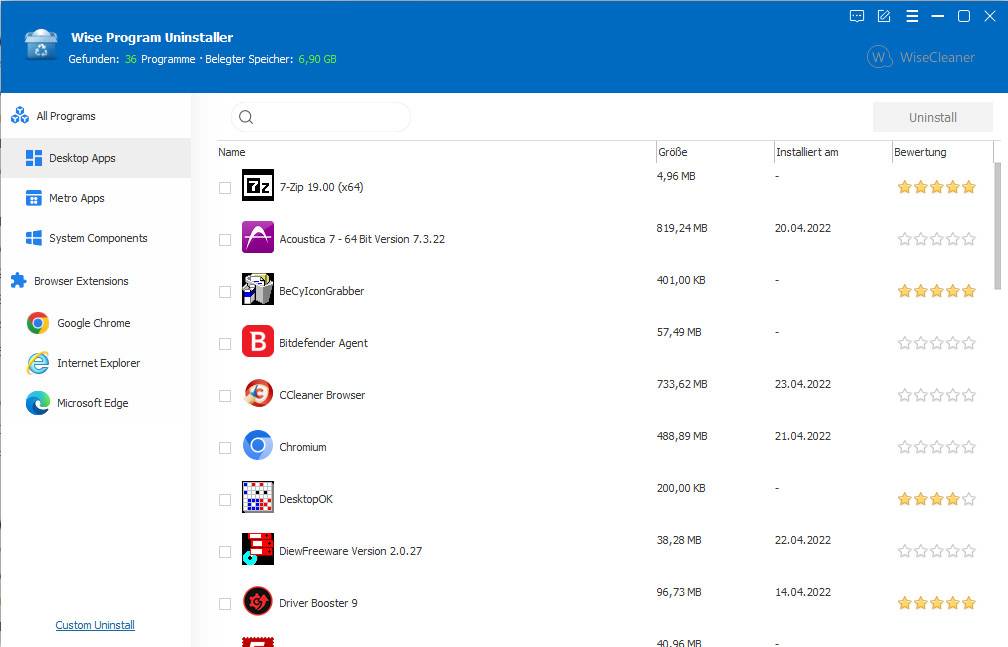
Task: Tick the Acoustica 7 checkbox
Action: coord(225,240)
